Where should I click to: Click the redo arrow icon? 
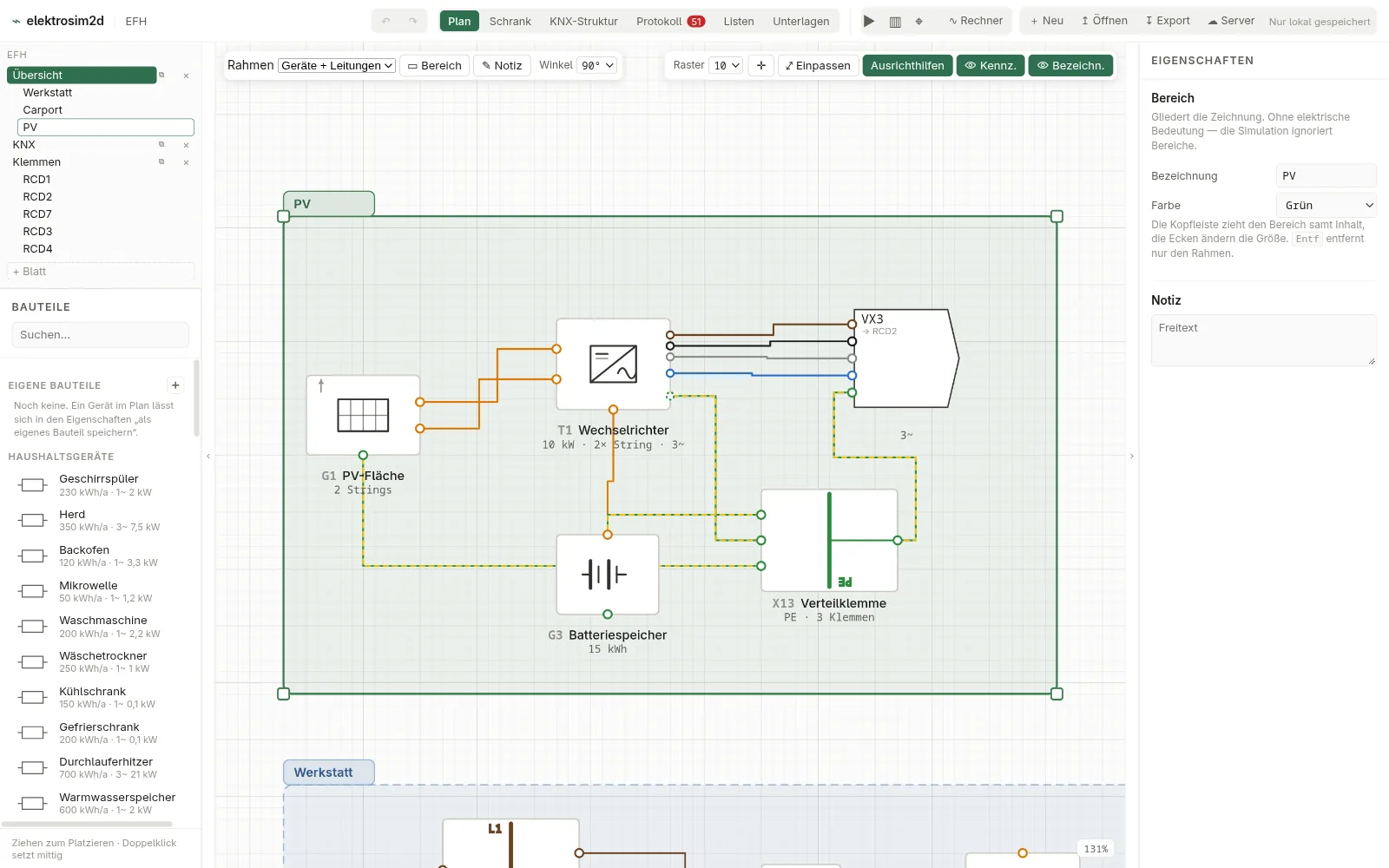413,21
